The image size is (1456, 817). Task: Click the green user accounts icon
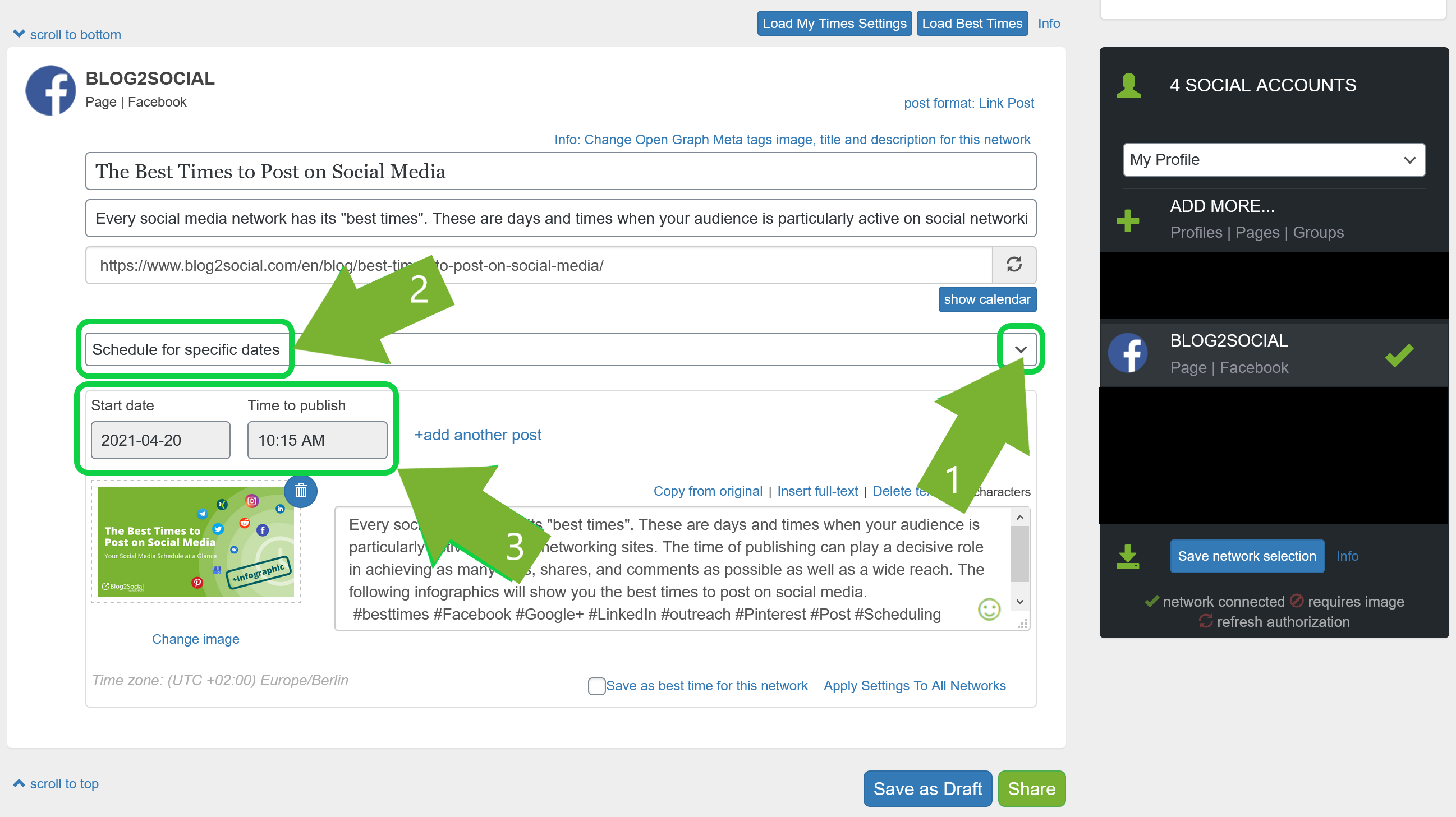click(x=1129, y=85)
